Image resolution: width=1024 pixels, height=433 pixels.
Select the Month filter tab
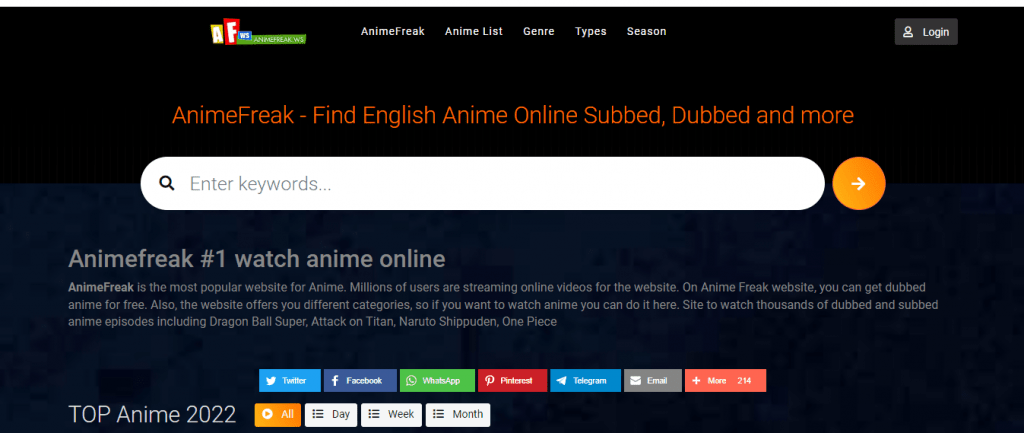tap(458, 414)
